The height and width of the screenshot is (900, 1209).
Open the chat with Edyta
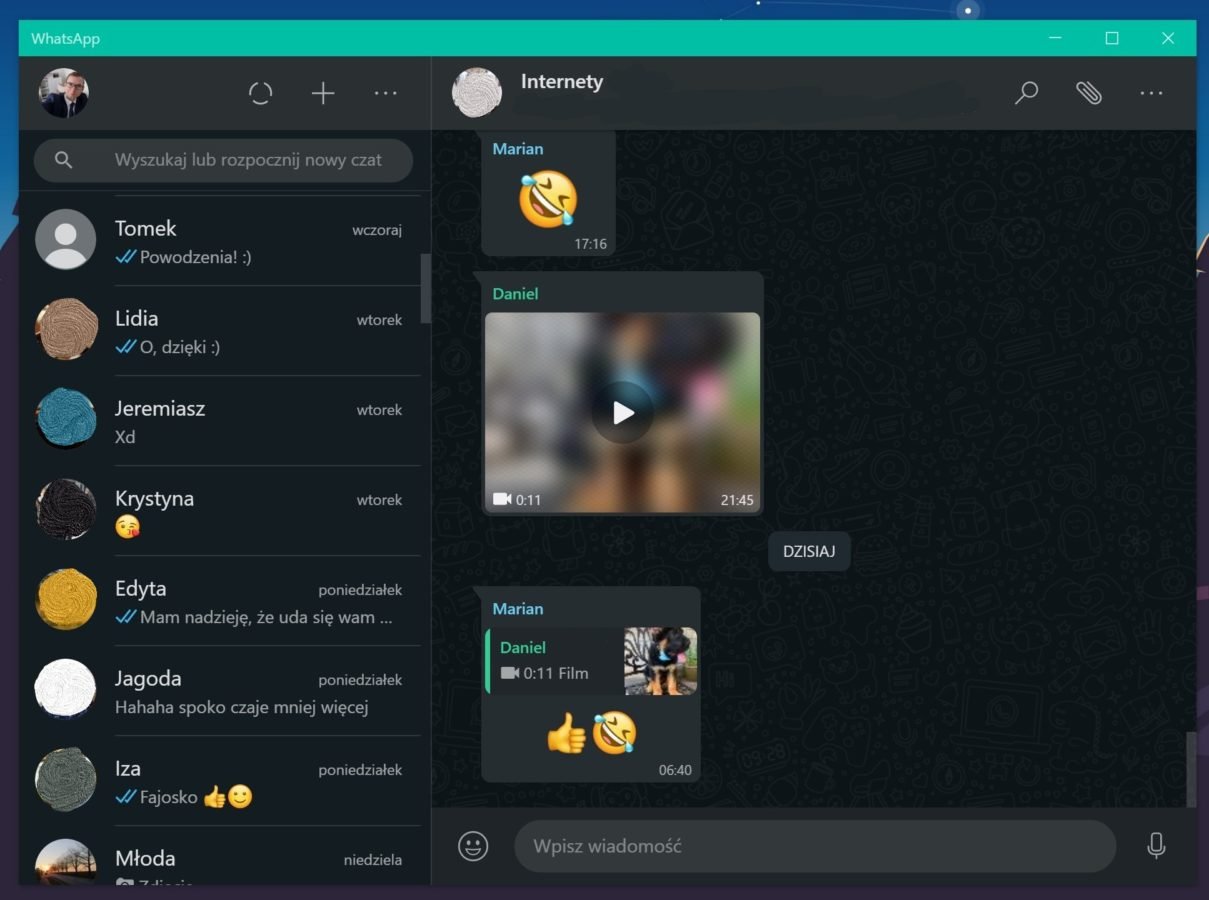point(225,601)
